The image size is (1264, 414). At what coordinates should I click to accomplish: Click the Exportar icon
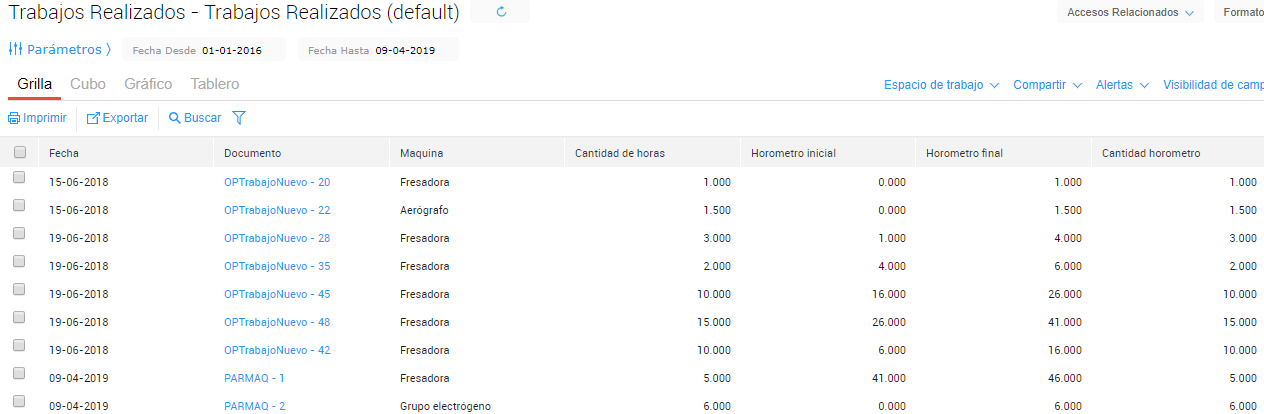tap(93, 118)
